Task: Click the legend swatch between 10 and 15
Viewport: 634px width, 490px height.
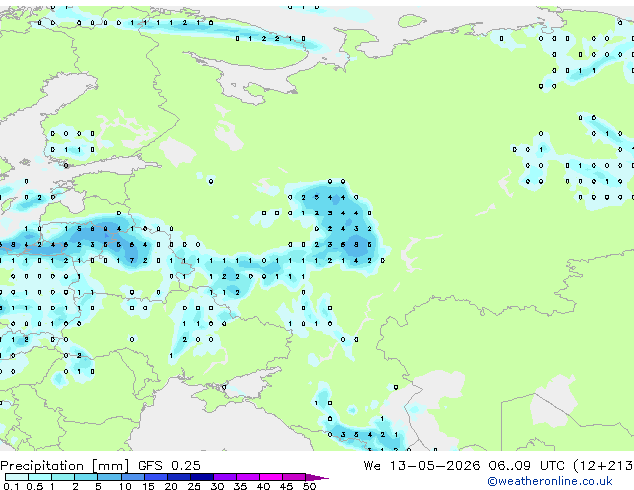Action: coord(133,477)
